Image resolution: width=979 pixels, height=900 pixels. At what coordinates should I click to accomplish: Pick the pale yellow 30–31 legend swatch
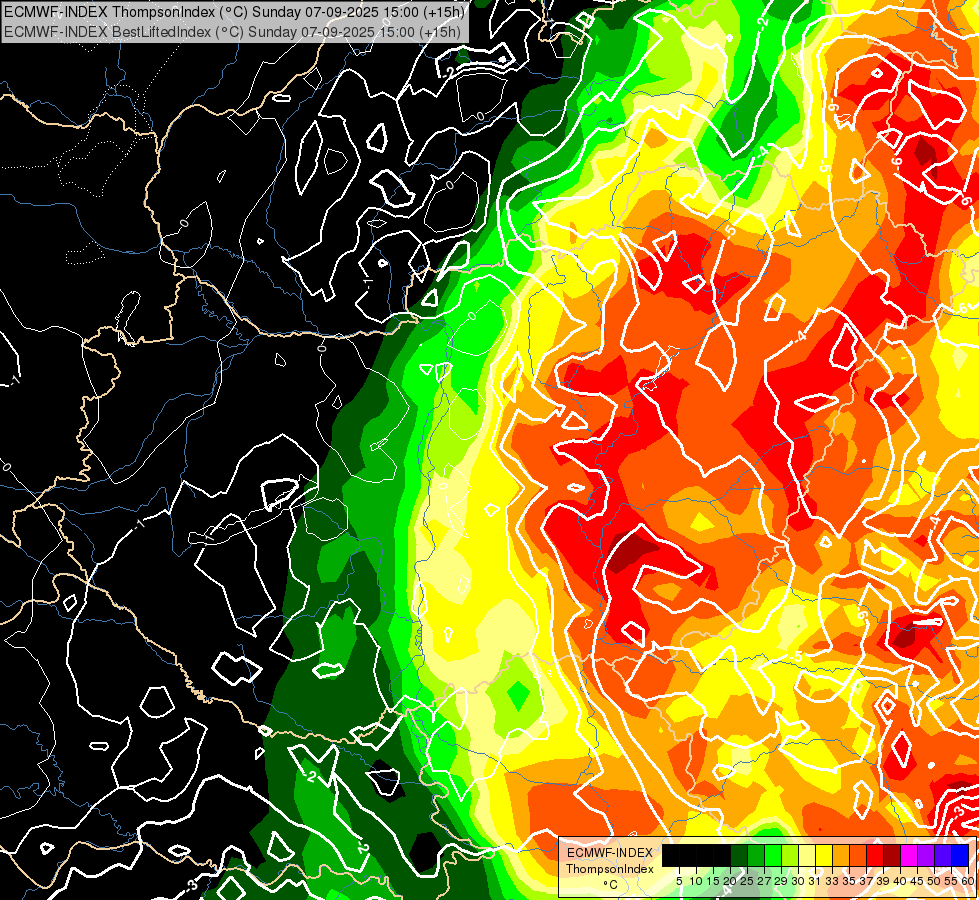point(807,856)
